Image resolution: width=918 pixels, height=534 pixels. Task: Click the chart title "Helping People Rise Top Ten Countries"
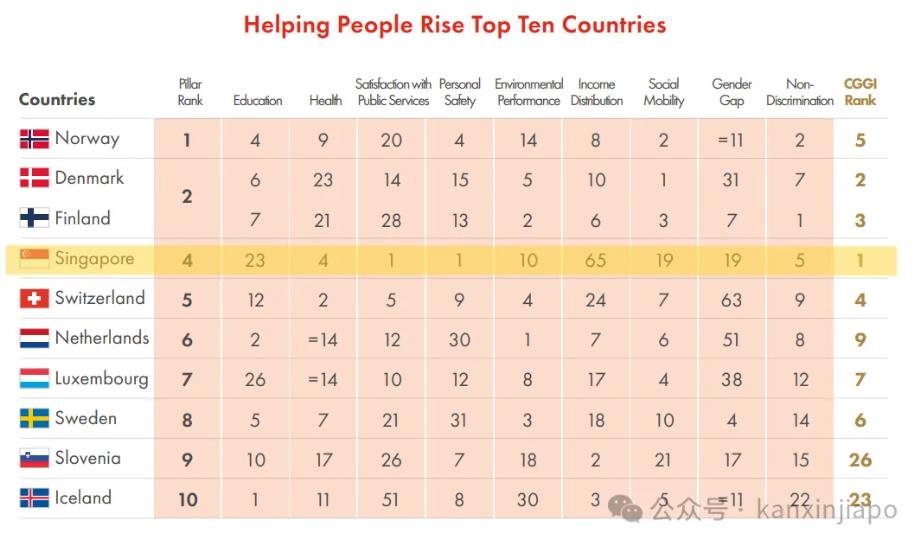point(455,24)
